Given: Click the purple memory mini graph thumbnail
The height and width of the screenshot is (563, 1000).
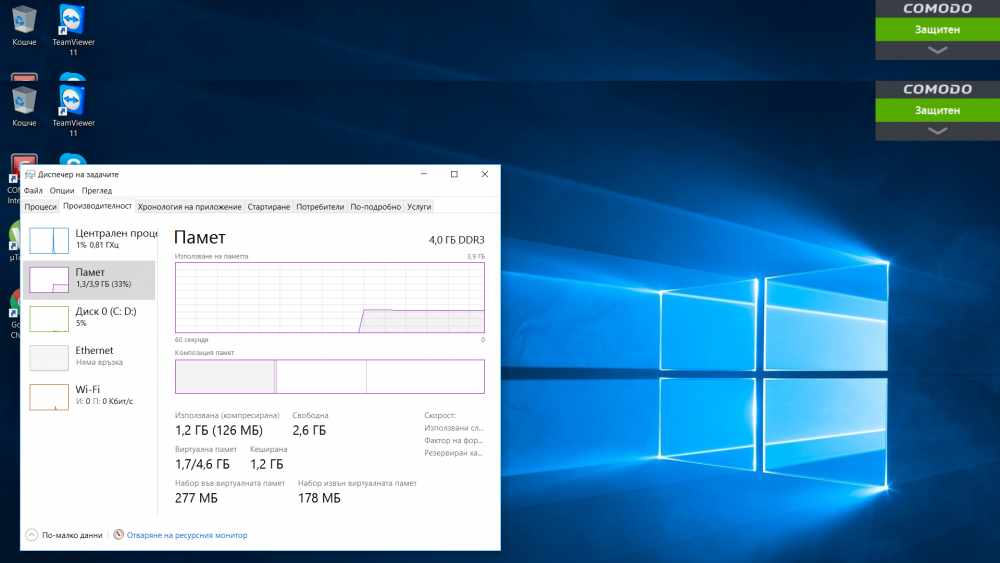Looking at the screenshot, I should coord(49,280).
